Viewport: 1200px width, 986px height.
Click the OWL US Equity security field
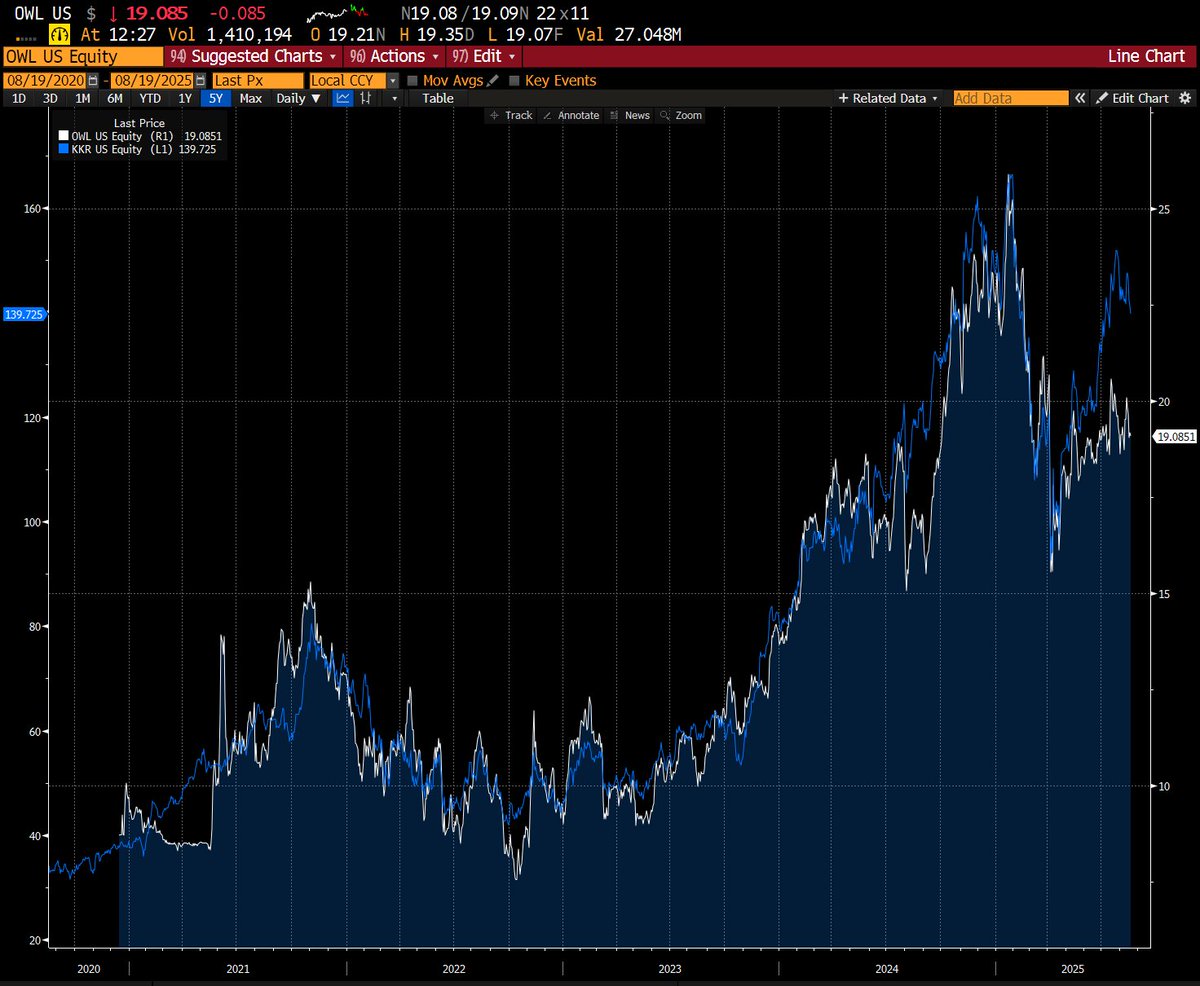pyautogui.click(x=83, y=56)
